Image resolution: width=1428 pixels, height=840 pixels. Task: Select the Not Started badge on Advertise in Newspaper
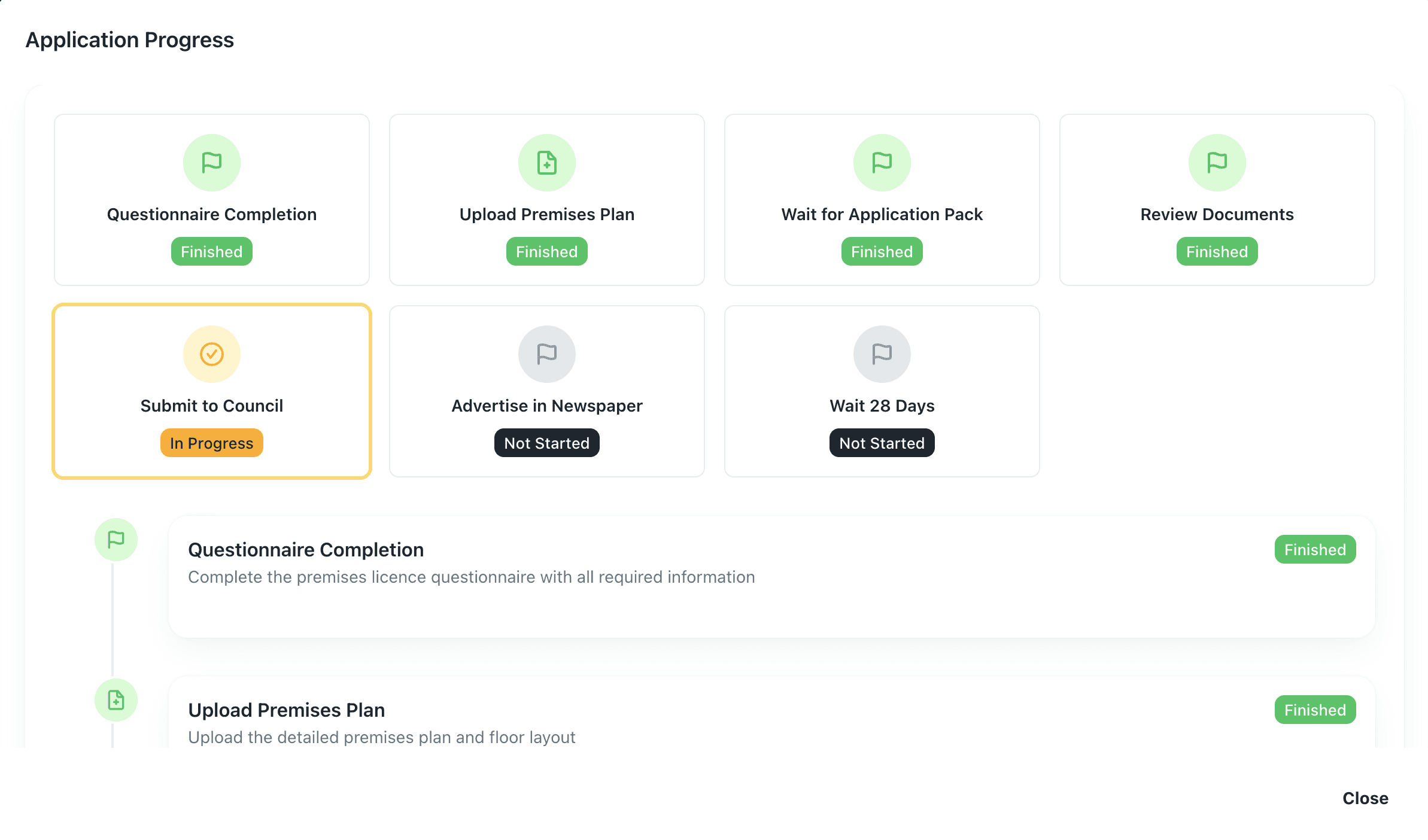point(546,443)
